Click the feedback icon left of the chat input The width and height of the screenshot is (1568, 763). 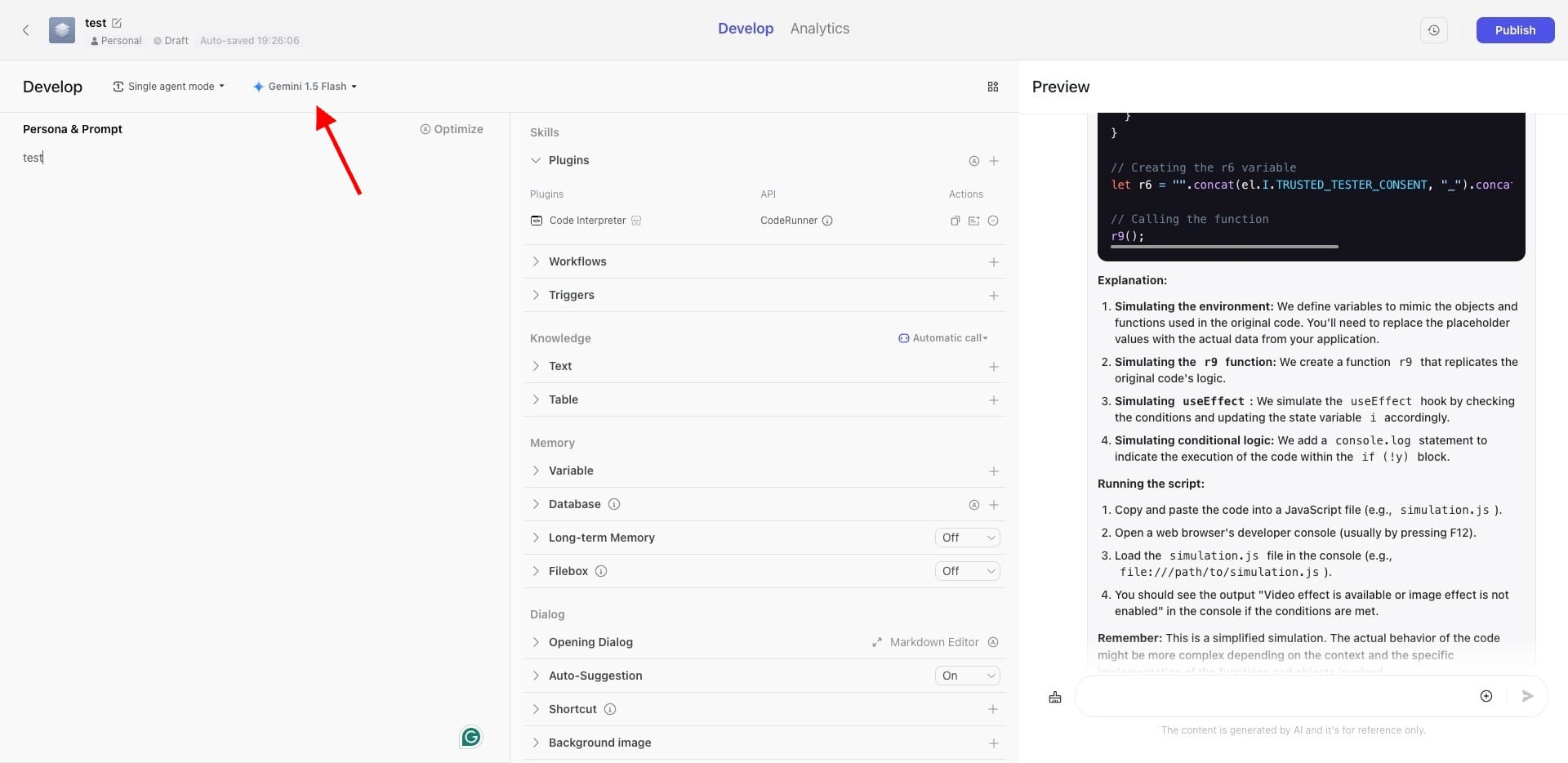pos(1054,697)
